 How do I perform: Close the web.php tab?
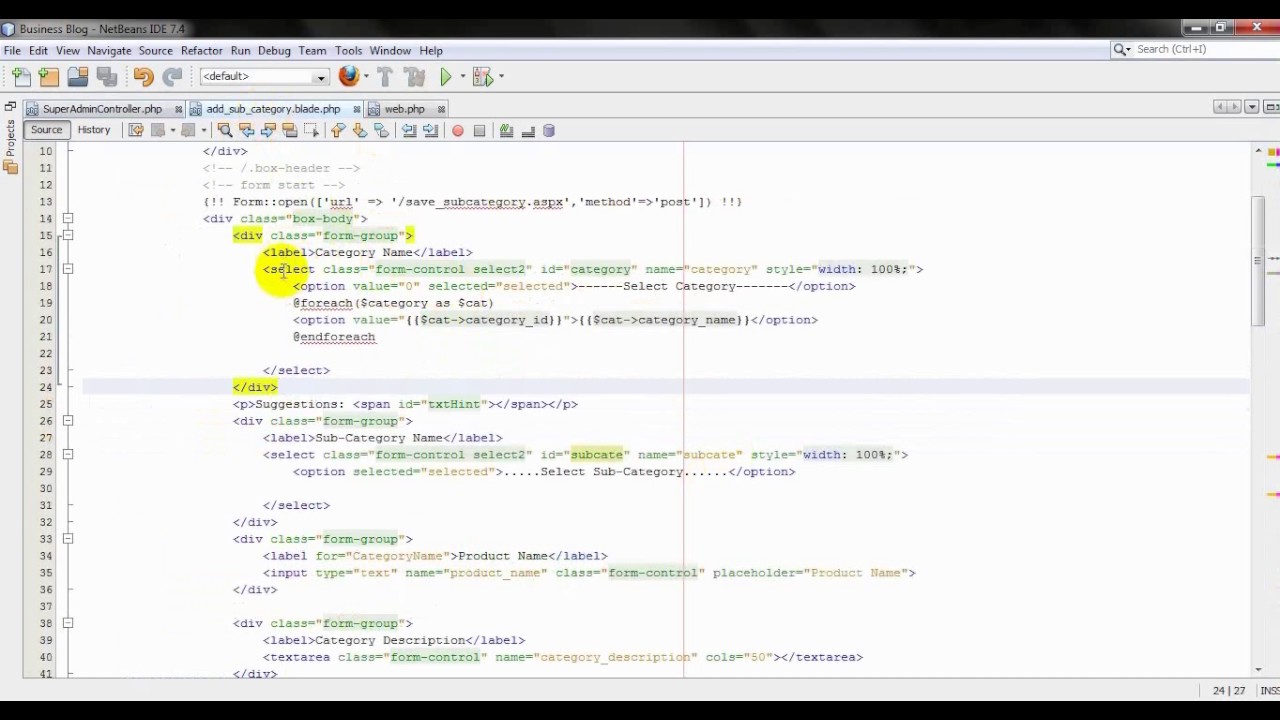pyautogui.click(x=441, y=109)
